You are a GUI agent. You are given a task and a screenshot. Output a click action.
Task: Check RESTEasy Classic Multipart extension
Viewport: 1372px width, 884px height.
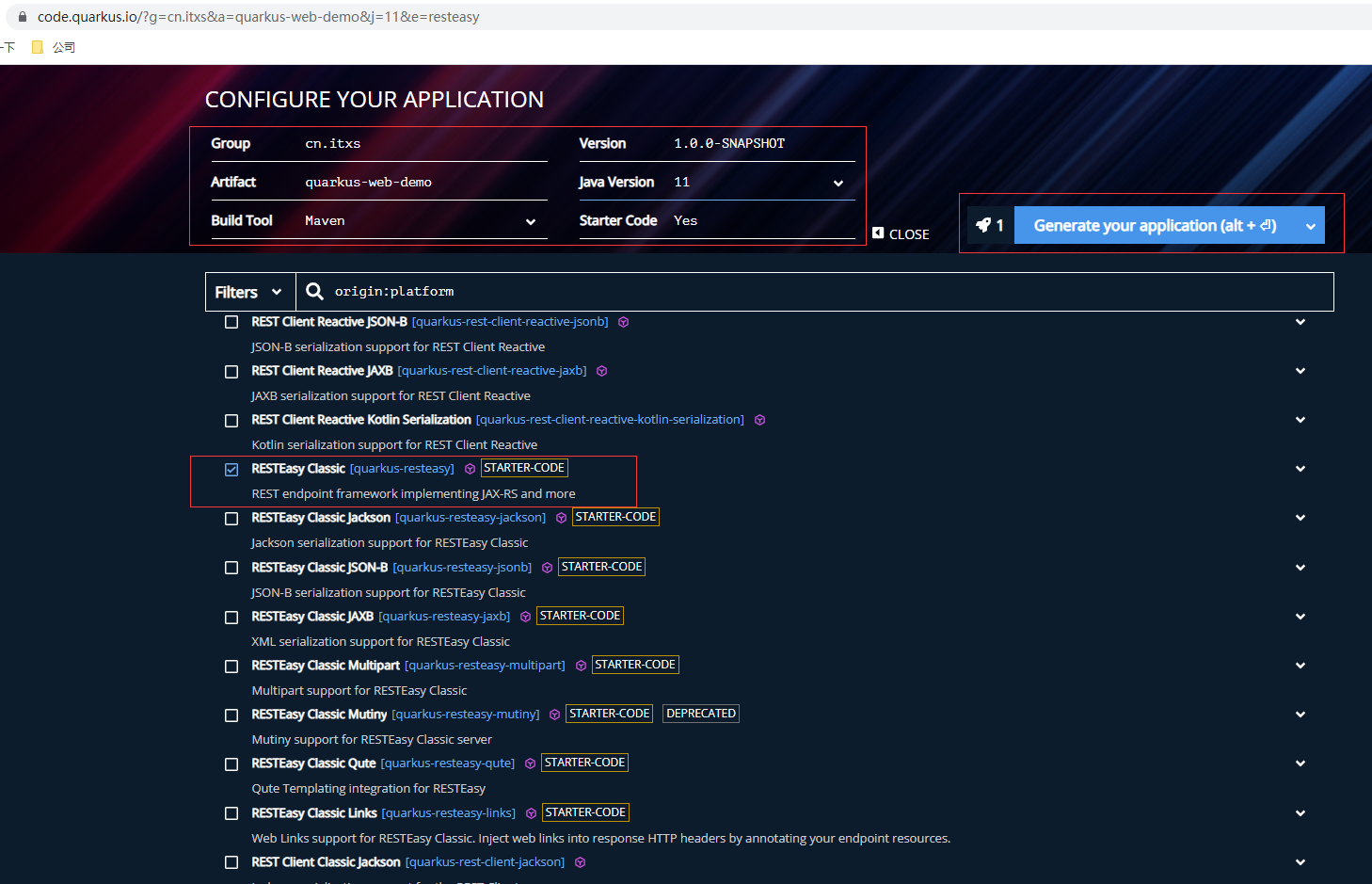[231, 666]
